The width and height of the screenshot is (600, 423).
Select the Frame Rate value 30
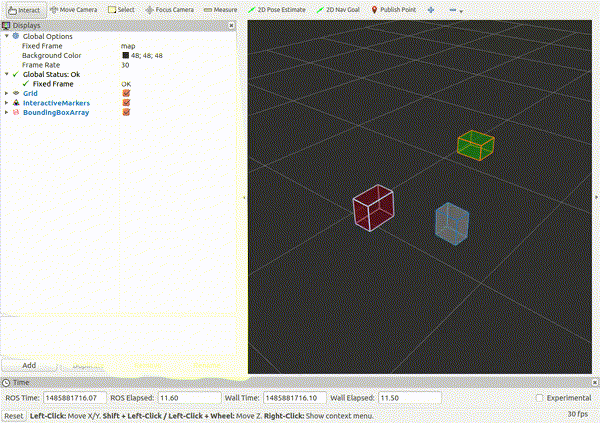point(125,65)
